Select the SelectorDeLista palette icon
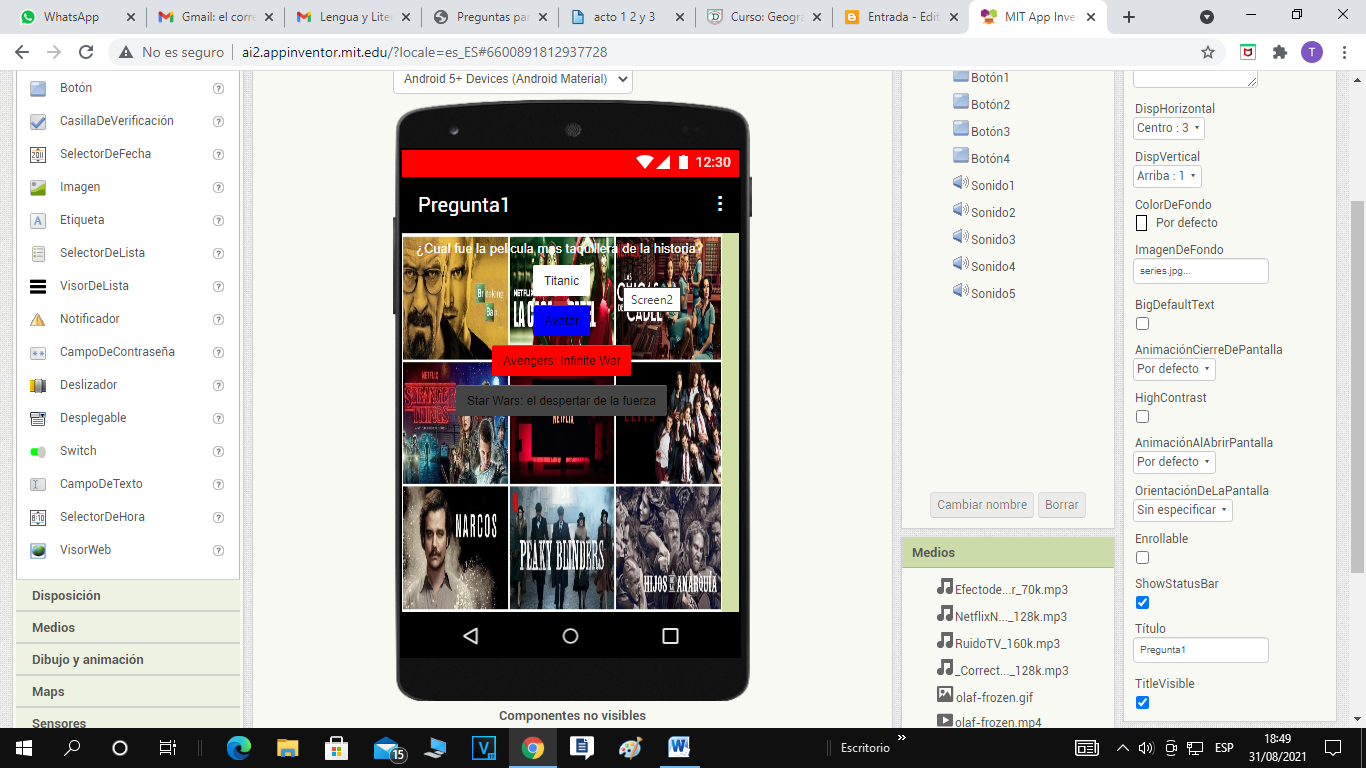The height and width of the screenshot is (768, 1366). pyautogui.click(x=38, y=253)
